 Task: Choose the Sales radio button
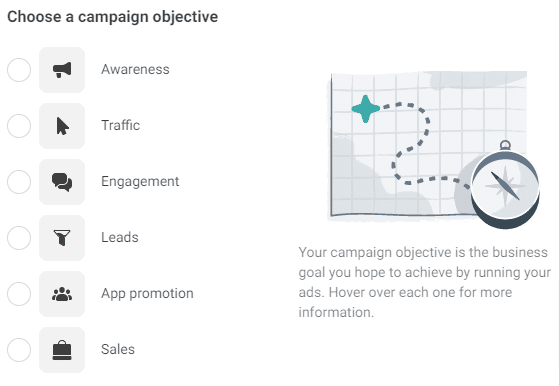tap(19, 350)
